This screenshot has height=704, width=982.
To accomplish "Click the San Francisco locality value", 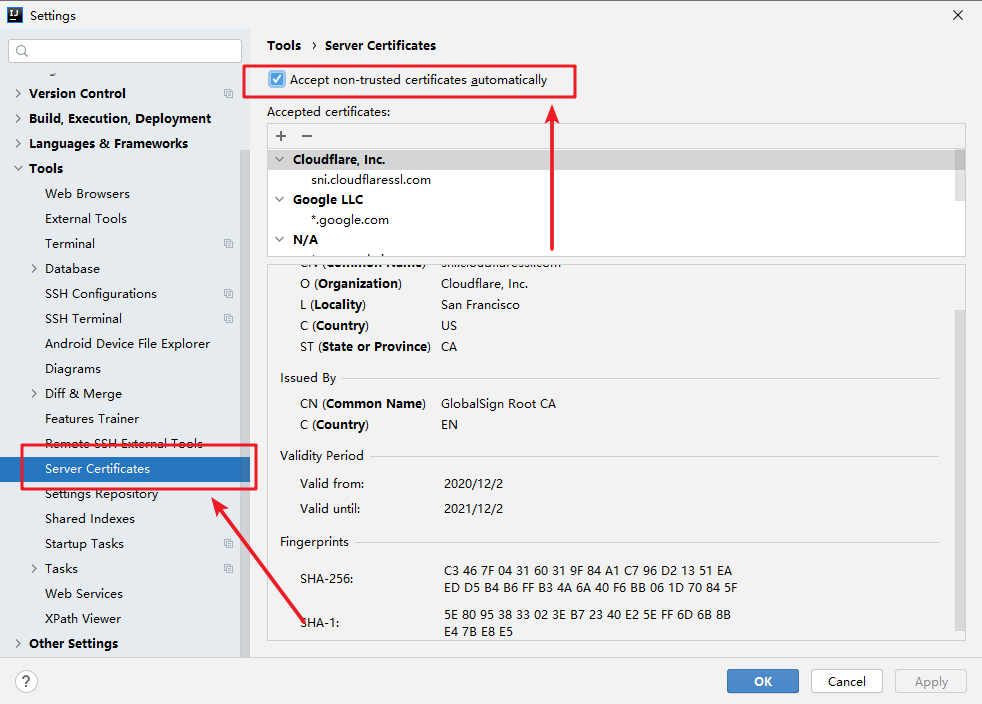I will 480,305.
